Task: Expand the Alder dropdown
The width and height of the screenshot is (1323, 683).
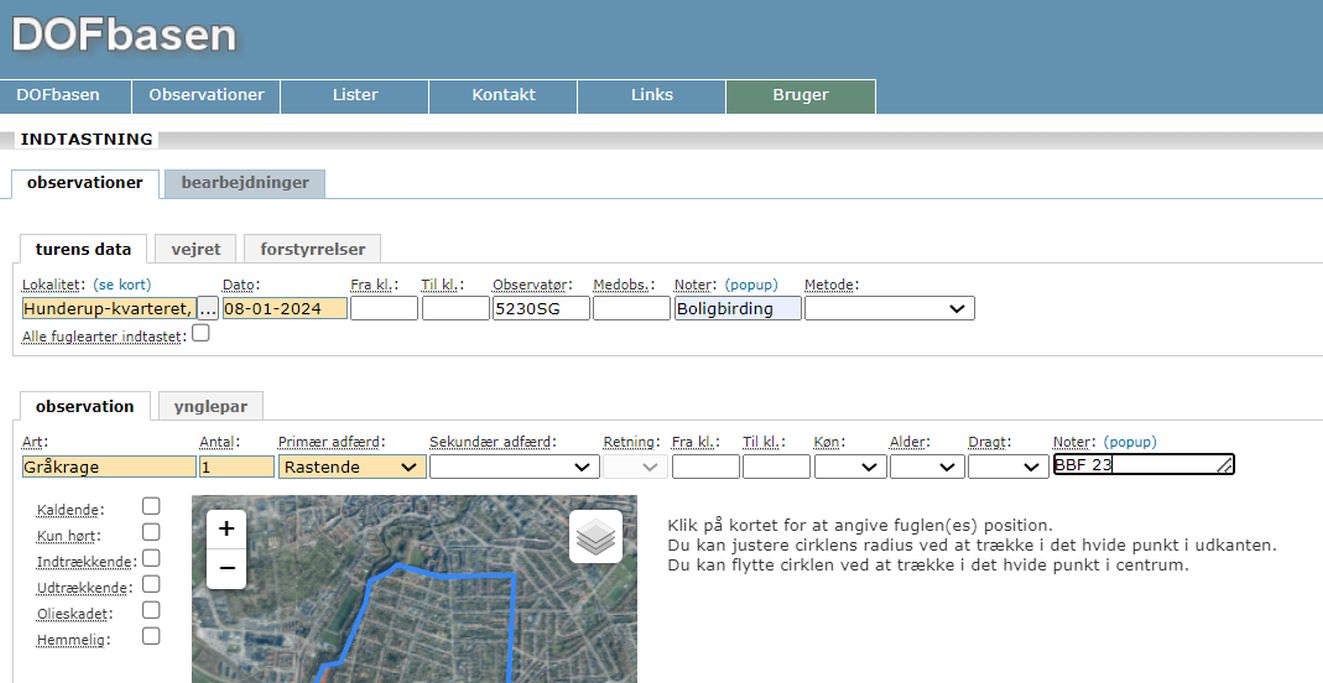Action: 927,466
